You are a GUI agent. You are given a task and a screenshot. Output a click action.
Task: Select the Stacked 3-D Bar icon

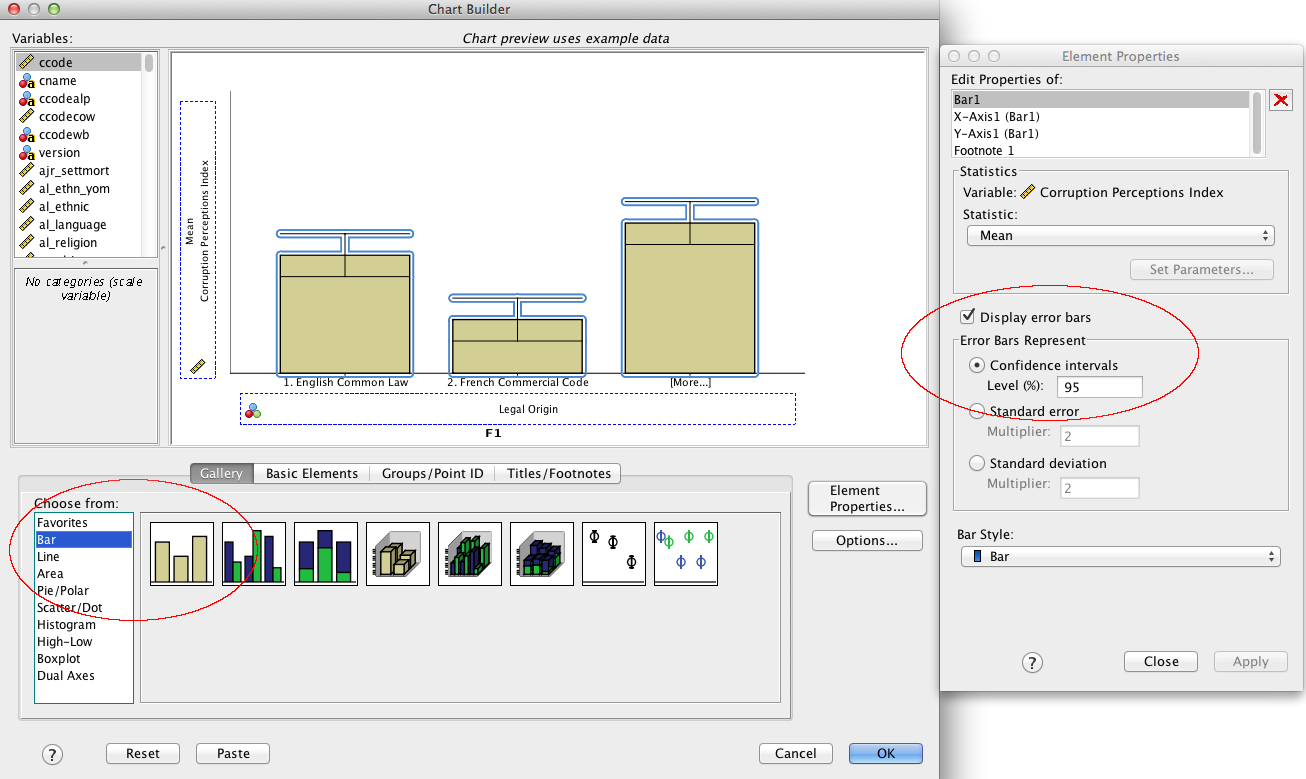coord(542,553)
